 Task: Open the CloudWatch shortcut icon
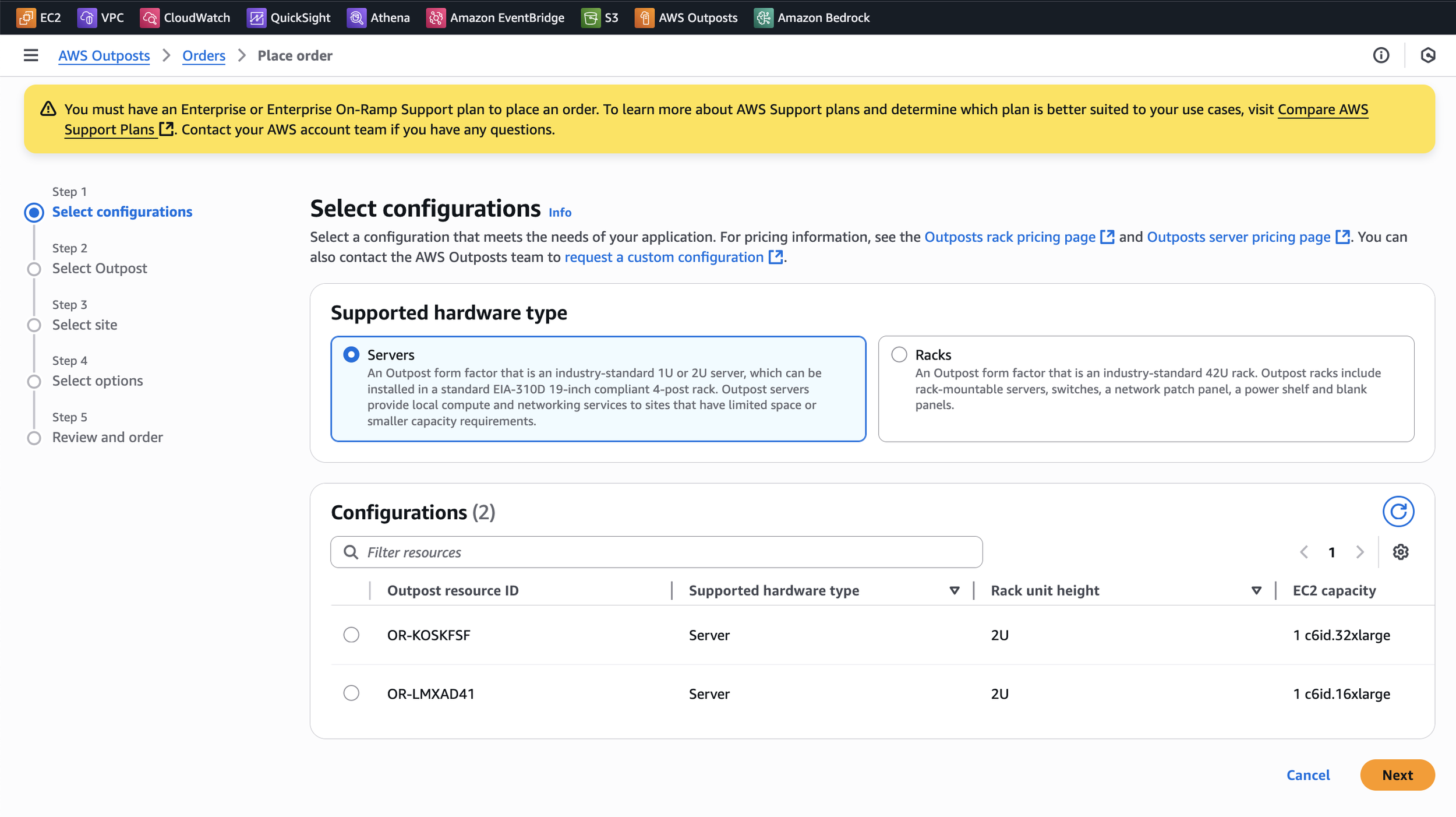click(150, 17)
